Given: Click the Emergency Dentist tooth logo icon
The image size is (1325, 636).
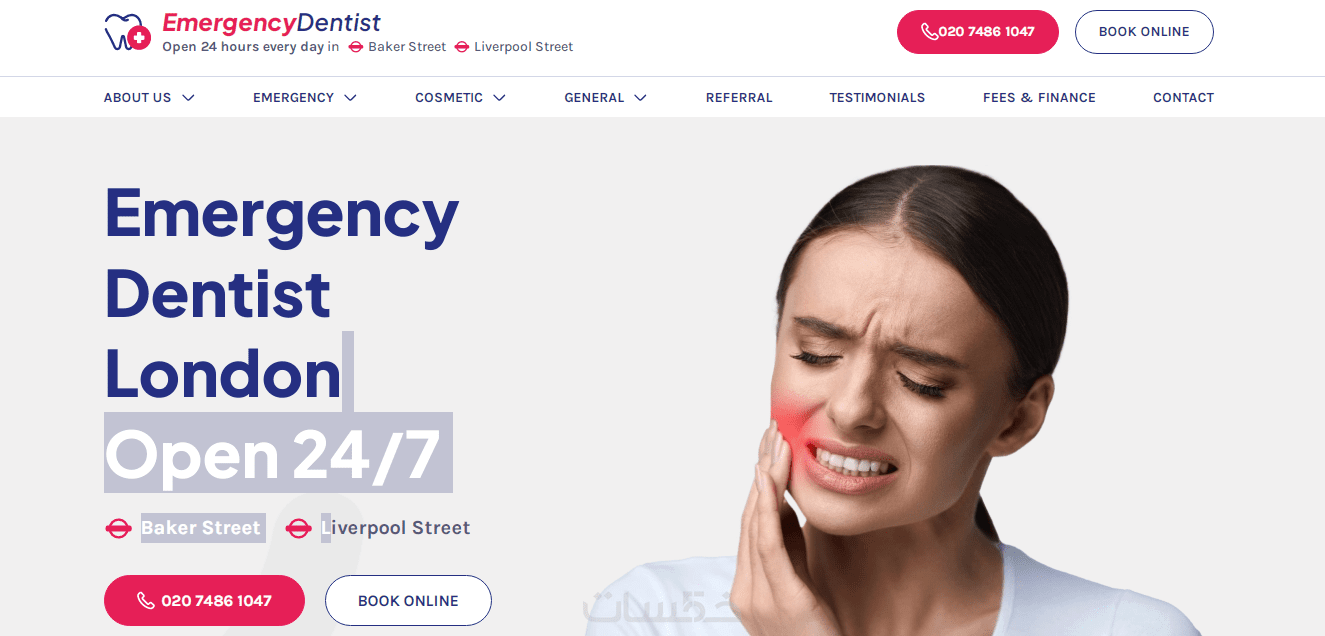Looking at the screenshot, I should tap(127, 32).
